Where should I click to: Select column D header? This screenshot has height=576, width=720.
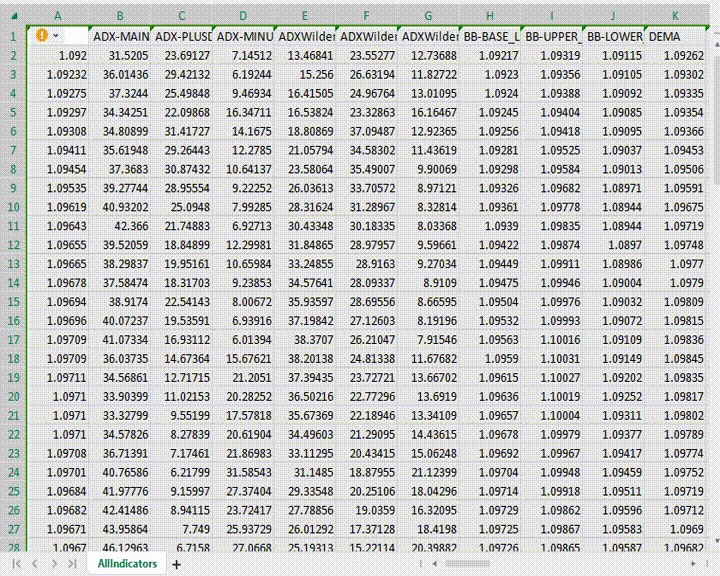click(x=243, y=16)
